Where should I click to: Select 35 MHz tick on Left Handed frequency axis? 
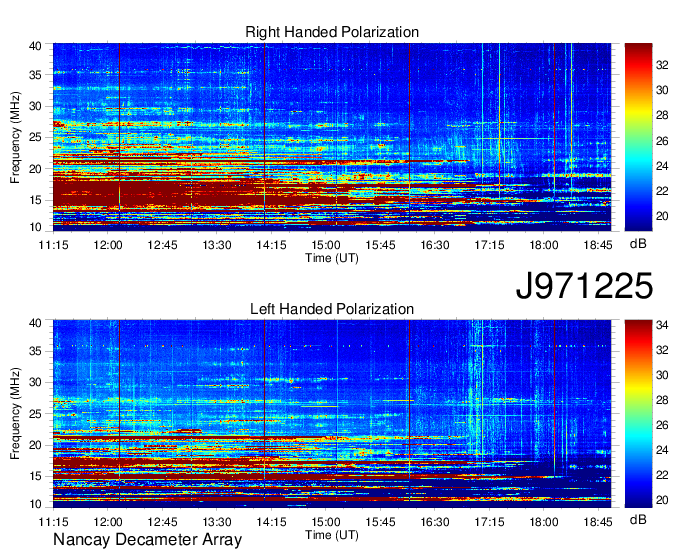click(35, 351)
